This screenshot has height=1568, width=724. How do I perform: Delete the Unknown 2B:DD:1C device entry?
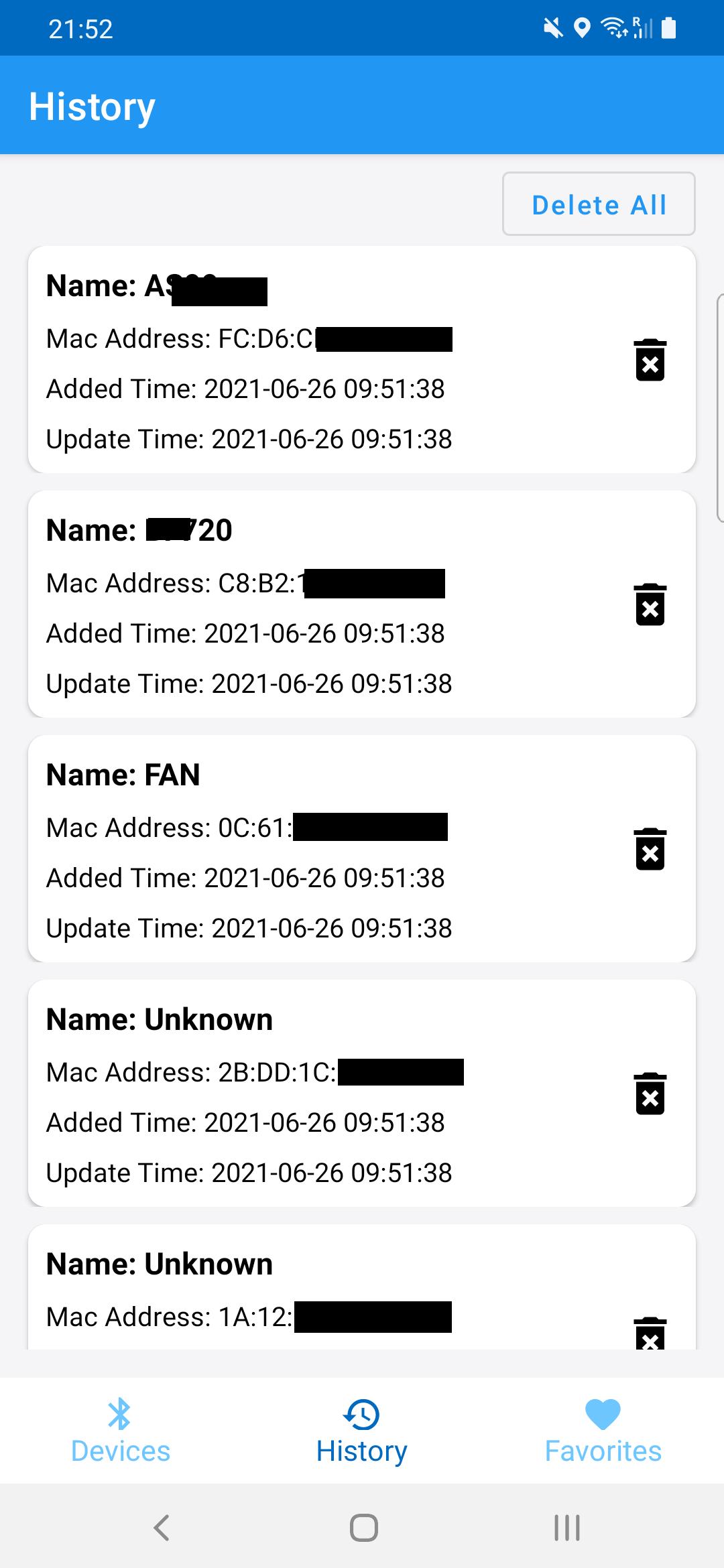point(650,1094)
